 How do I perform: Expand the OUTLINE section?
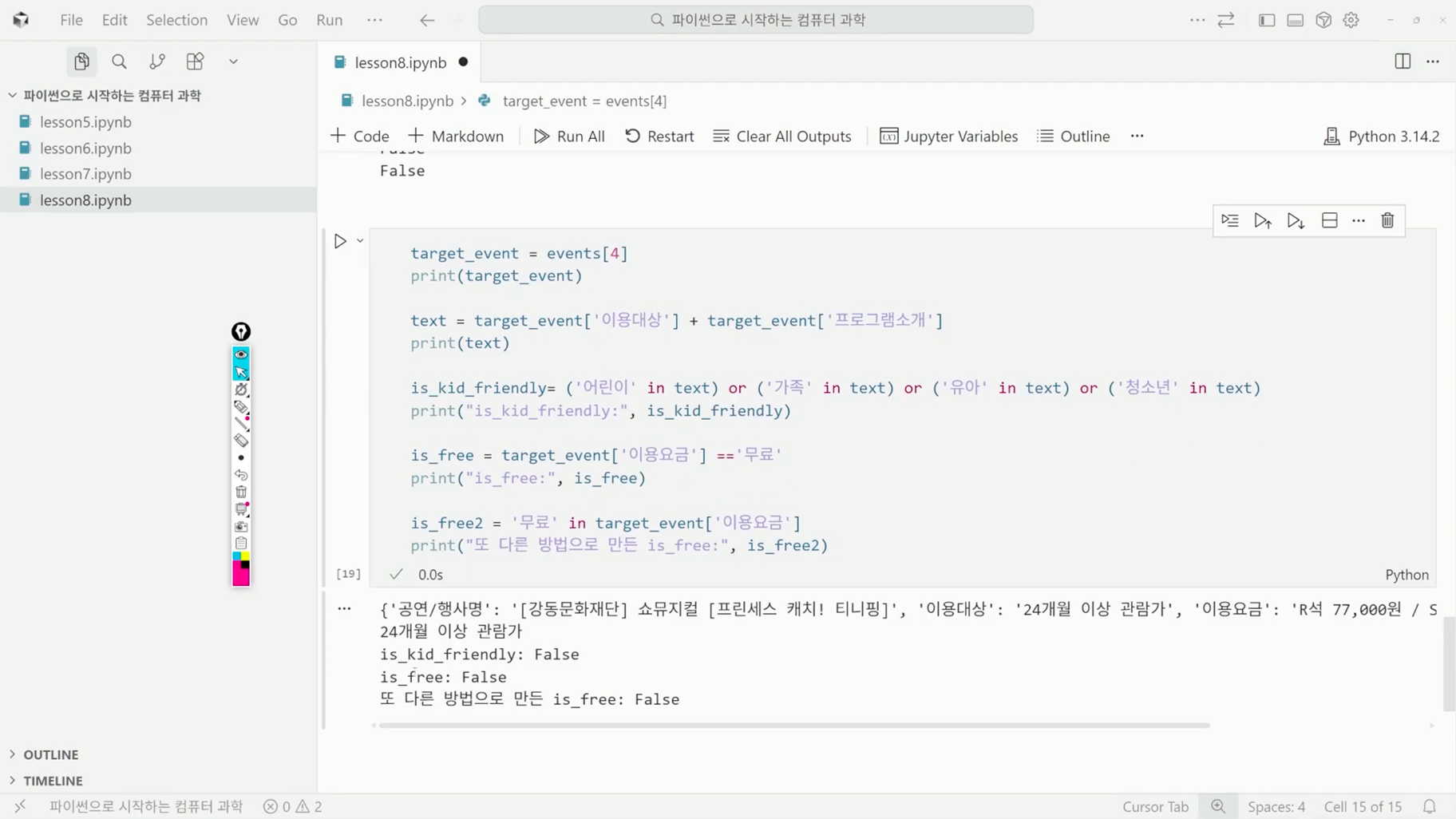(51, 754)
